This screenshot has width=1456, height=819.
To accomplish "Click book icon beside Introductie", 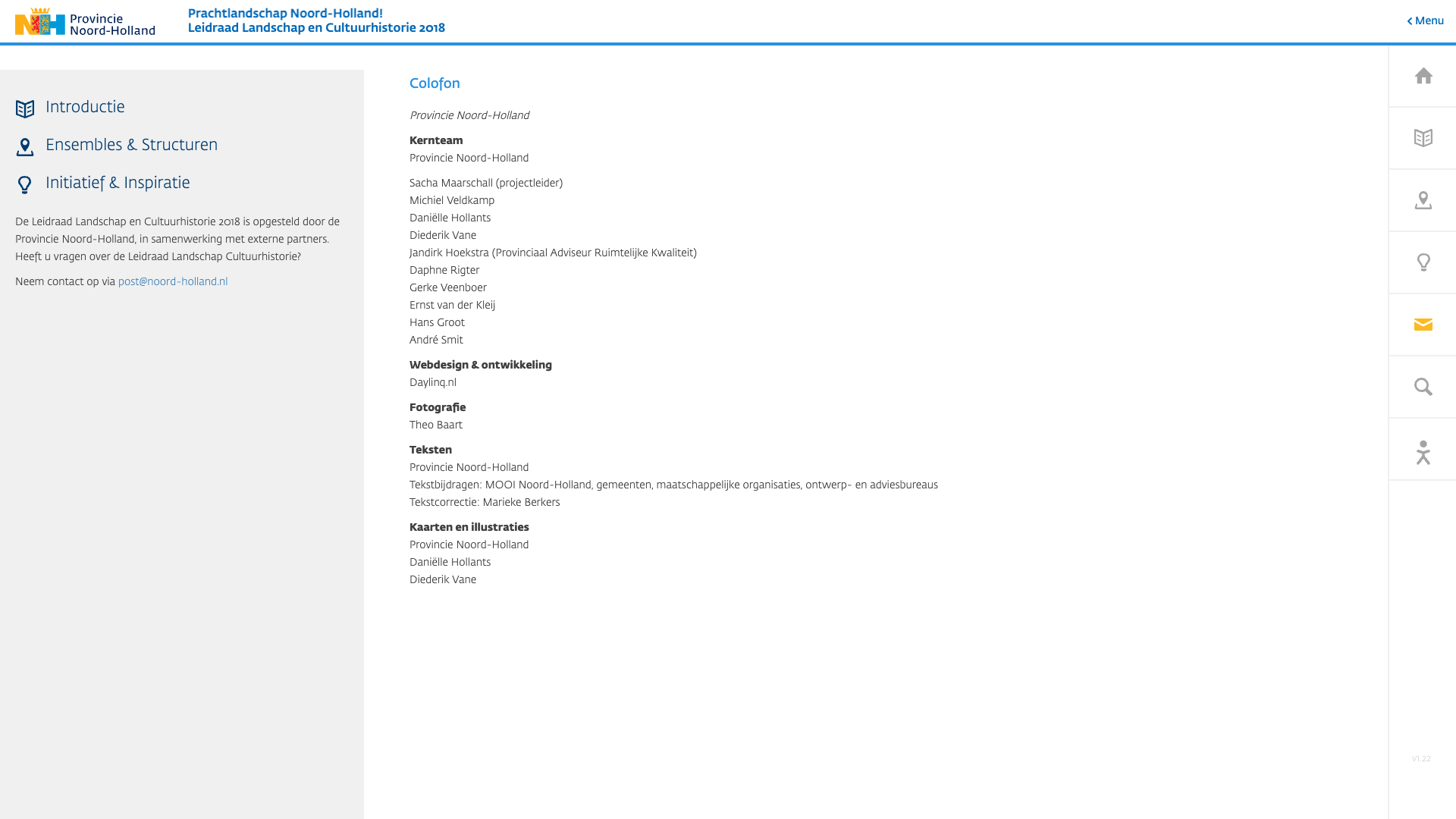I will (25, 109).
